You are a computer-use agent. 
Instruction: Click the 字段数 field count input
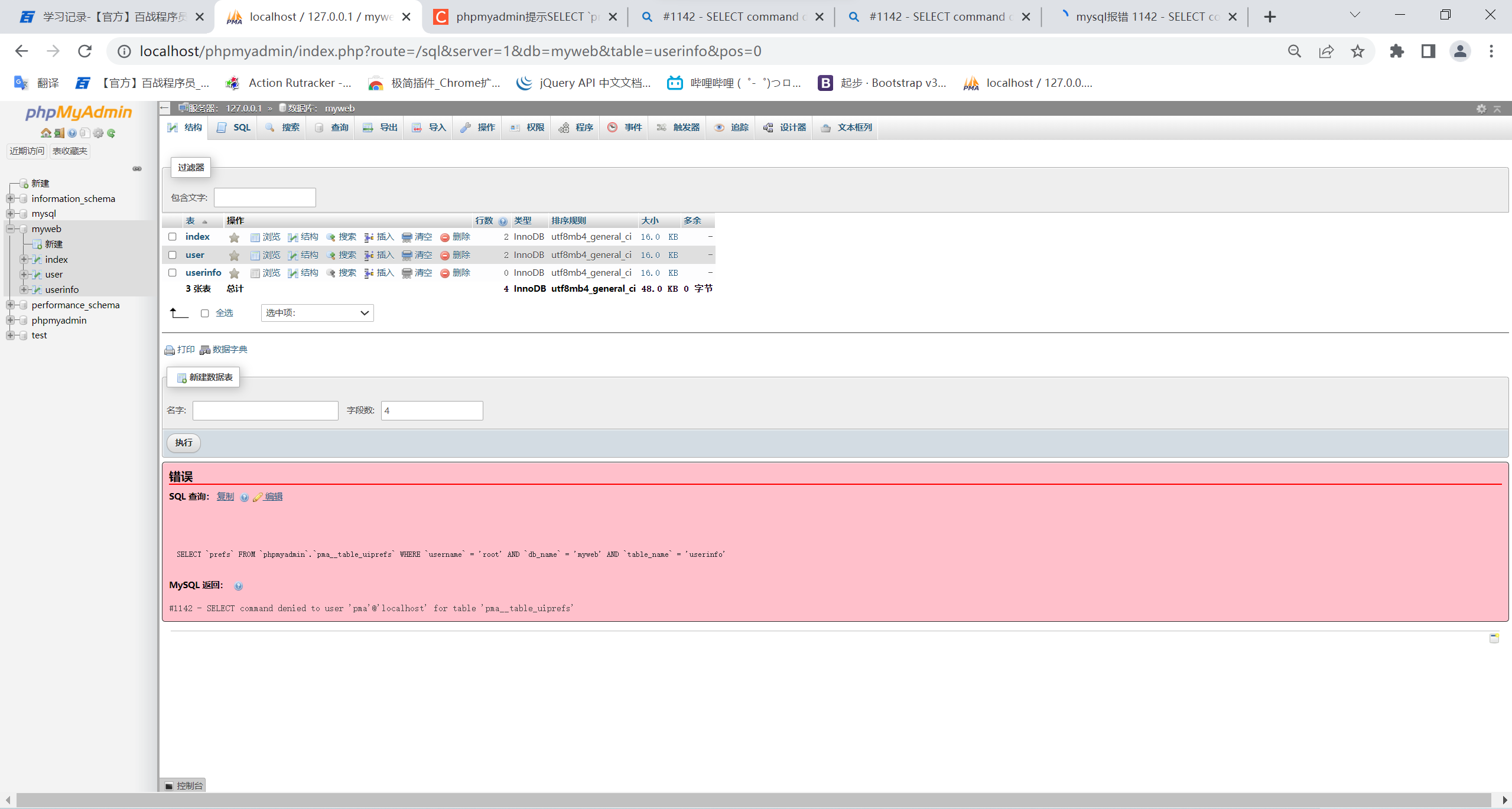[432, 411]
